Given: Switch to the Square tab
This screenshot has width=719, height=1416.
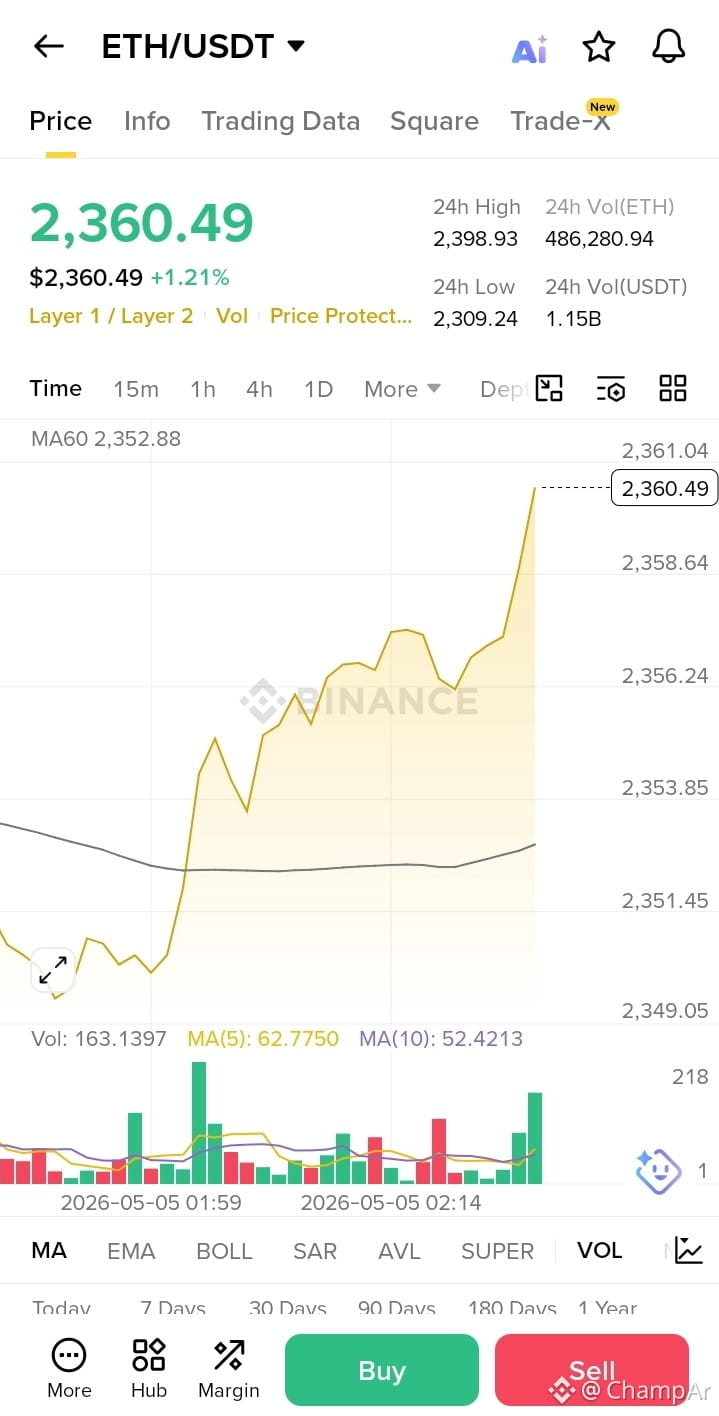Looking at the screenshot, I should 434,121.
